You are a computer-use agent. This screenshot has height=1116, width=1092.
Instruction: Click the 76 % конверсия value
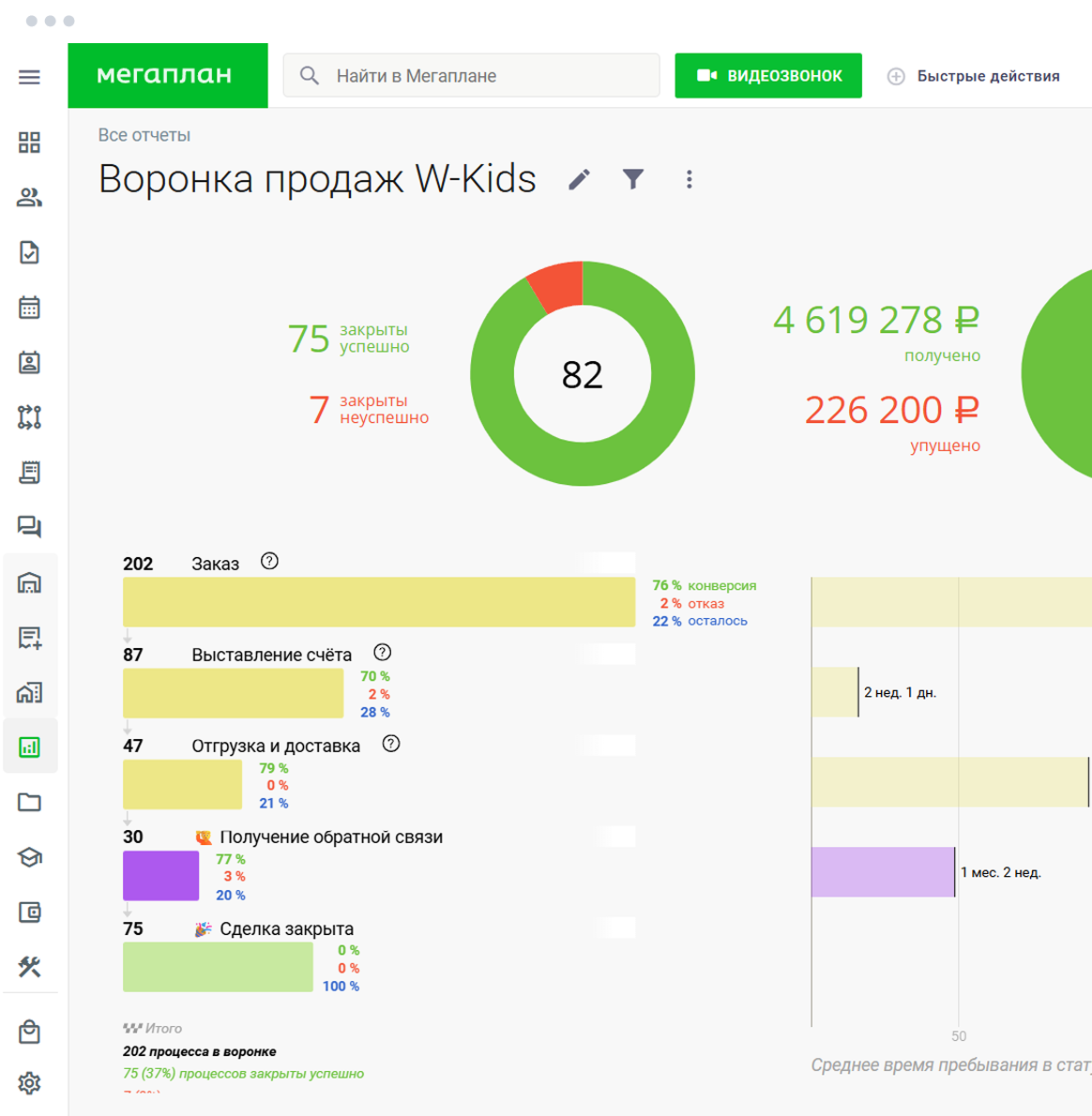704,585
